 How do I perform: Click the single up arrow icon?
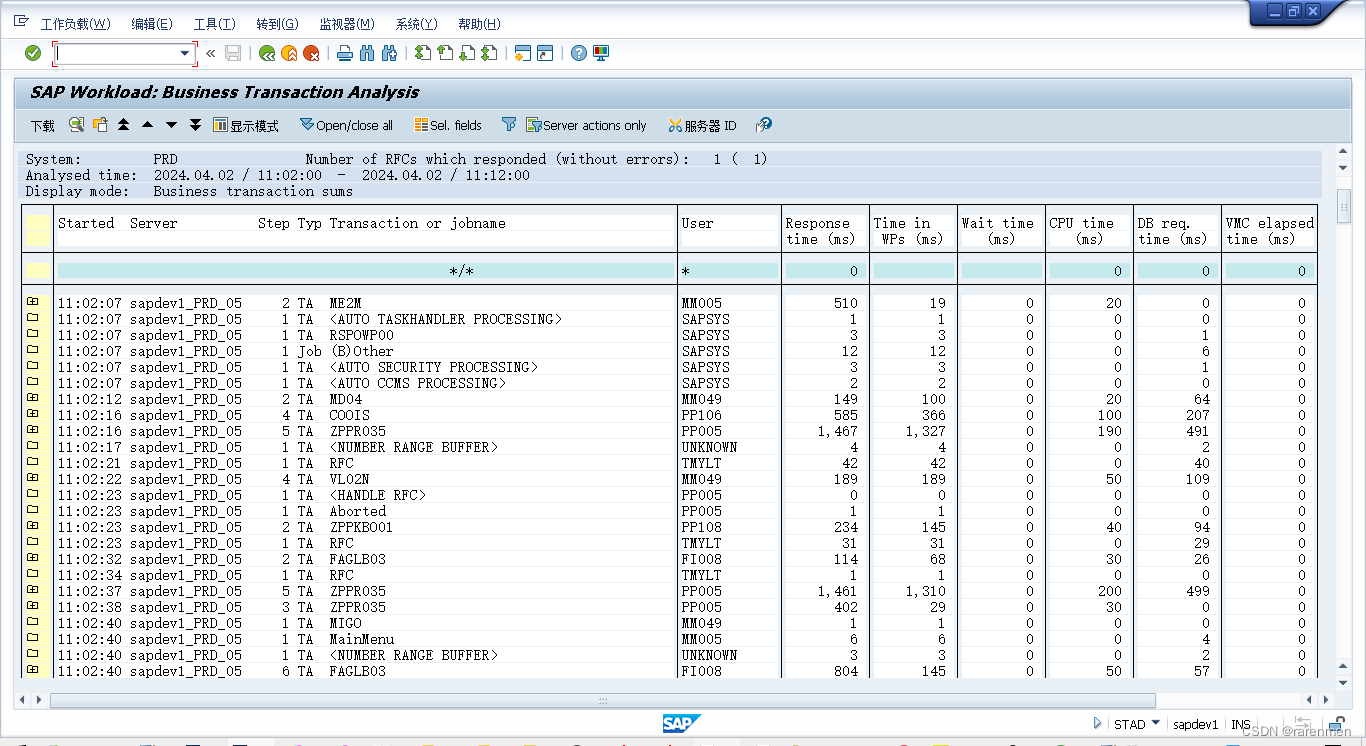pos(147,125)
